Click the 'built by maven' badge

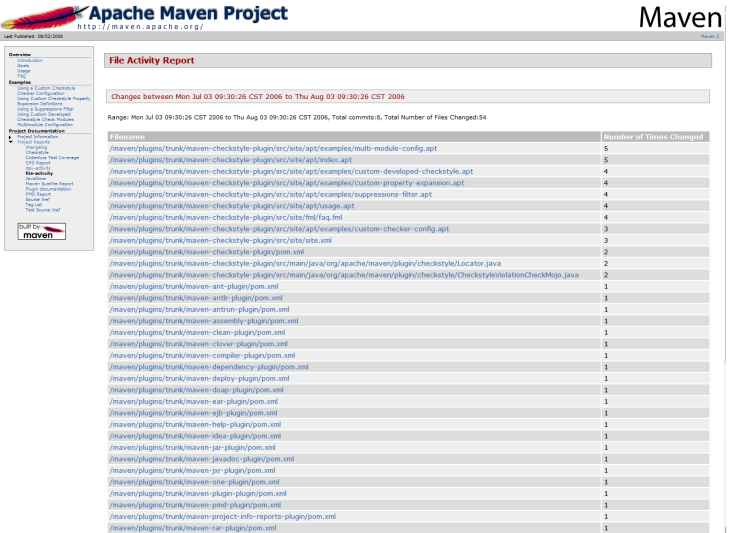coord(42,232)
